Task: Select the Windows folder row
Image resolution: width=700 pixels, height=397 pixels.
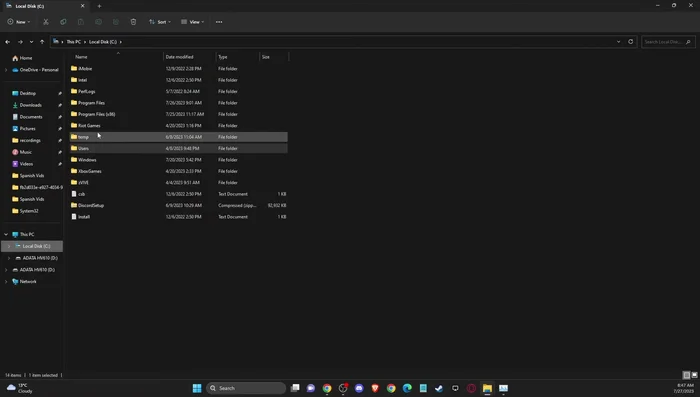Action: [x=179, y=160]
